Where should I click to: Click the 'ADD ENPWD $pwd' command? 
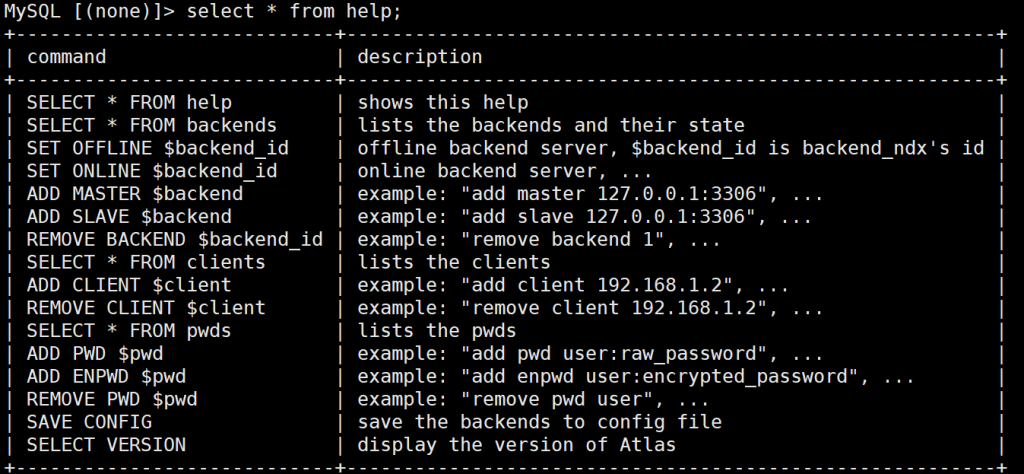point(107,376)
